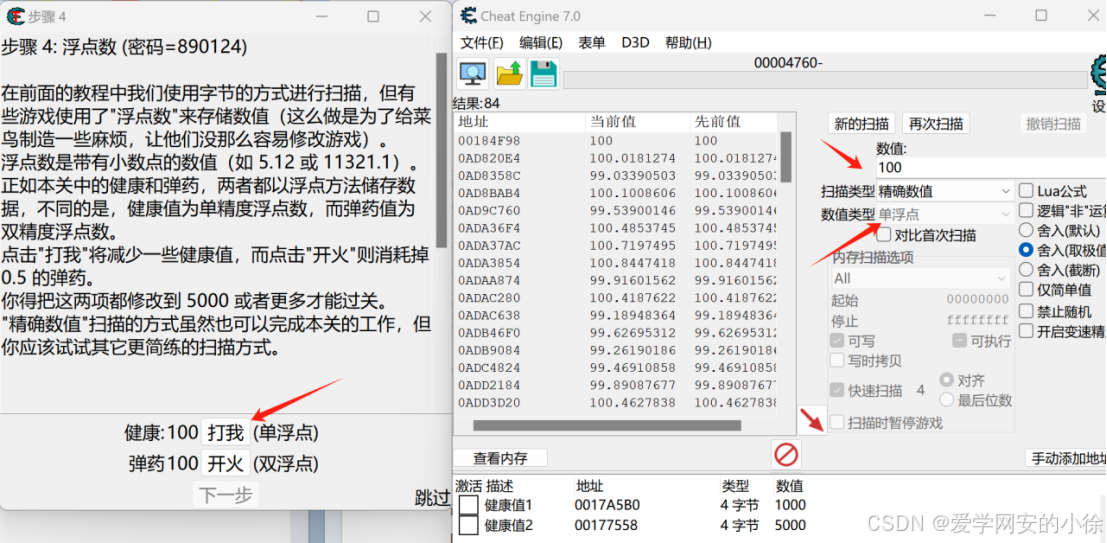Select result row address 0ADD3D20

(616, 403)
